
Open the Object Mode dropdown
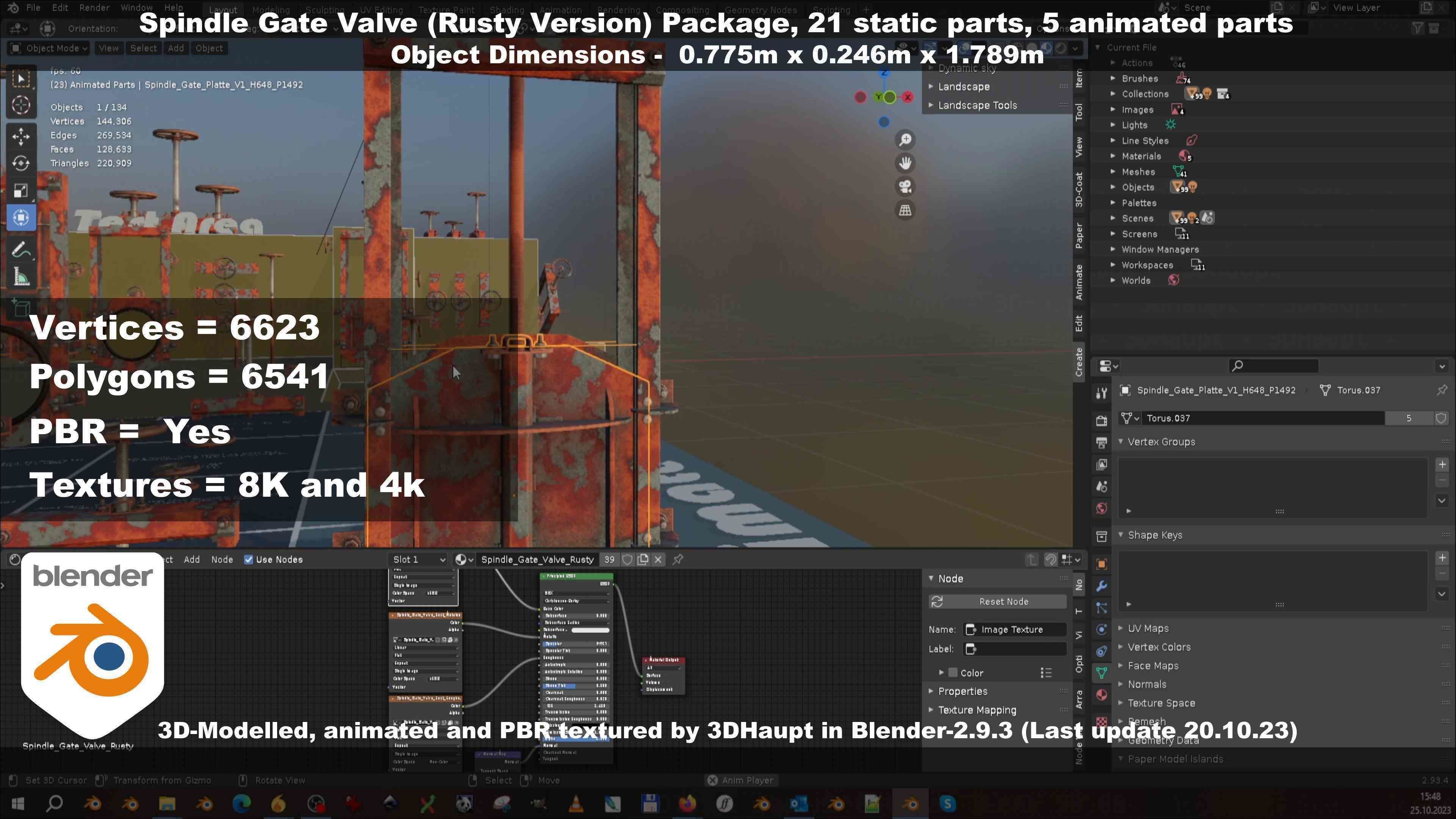pos(49,48)
